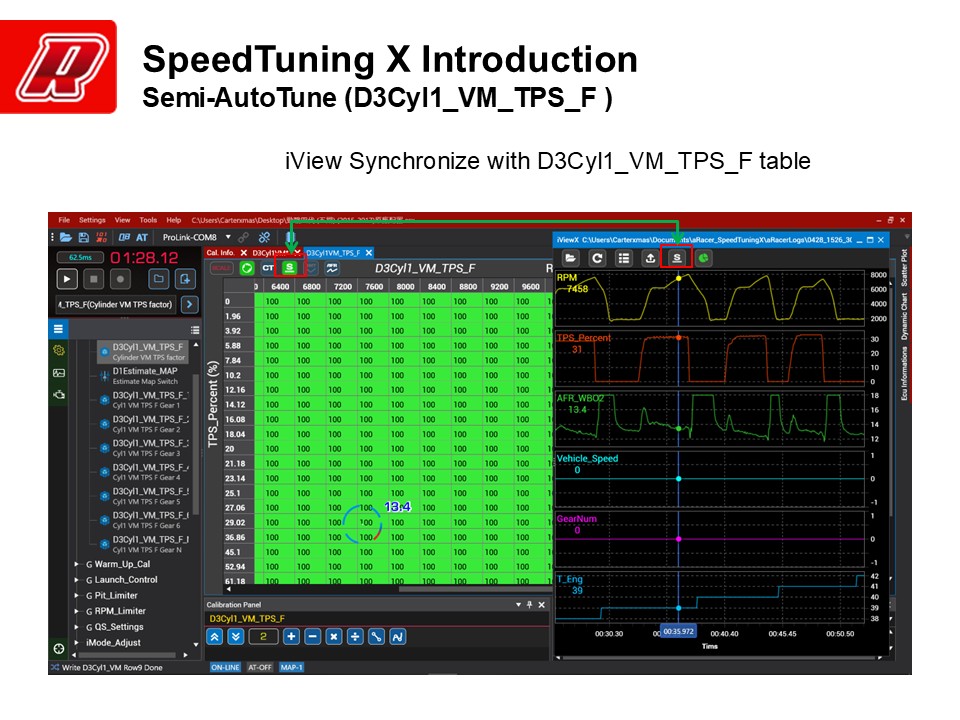This screenshot has width=960, height=720.
Task: Expand the Launch_Control tree group
Action: point(77,580)
